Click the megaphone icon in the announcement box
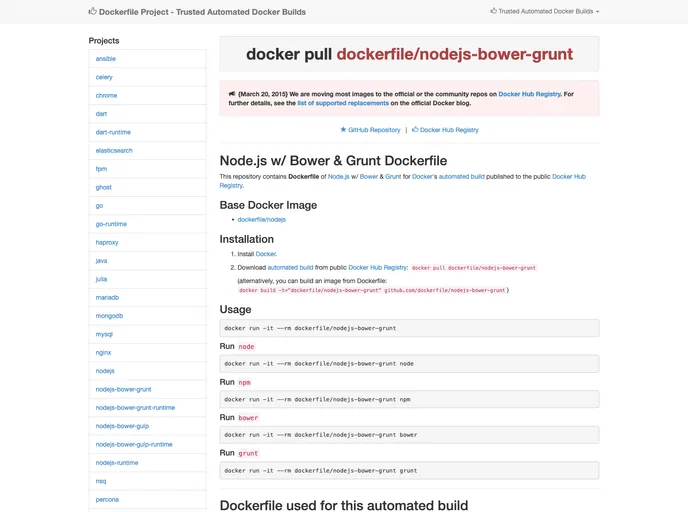Viewport: 688px width, 512px height. (x=232, y=94)
